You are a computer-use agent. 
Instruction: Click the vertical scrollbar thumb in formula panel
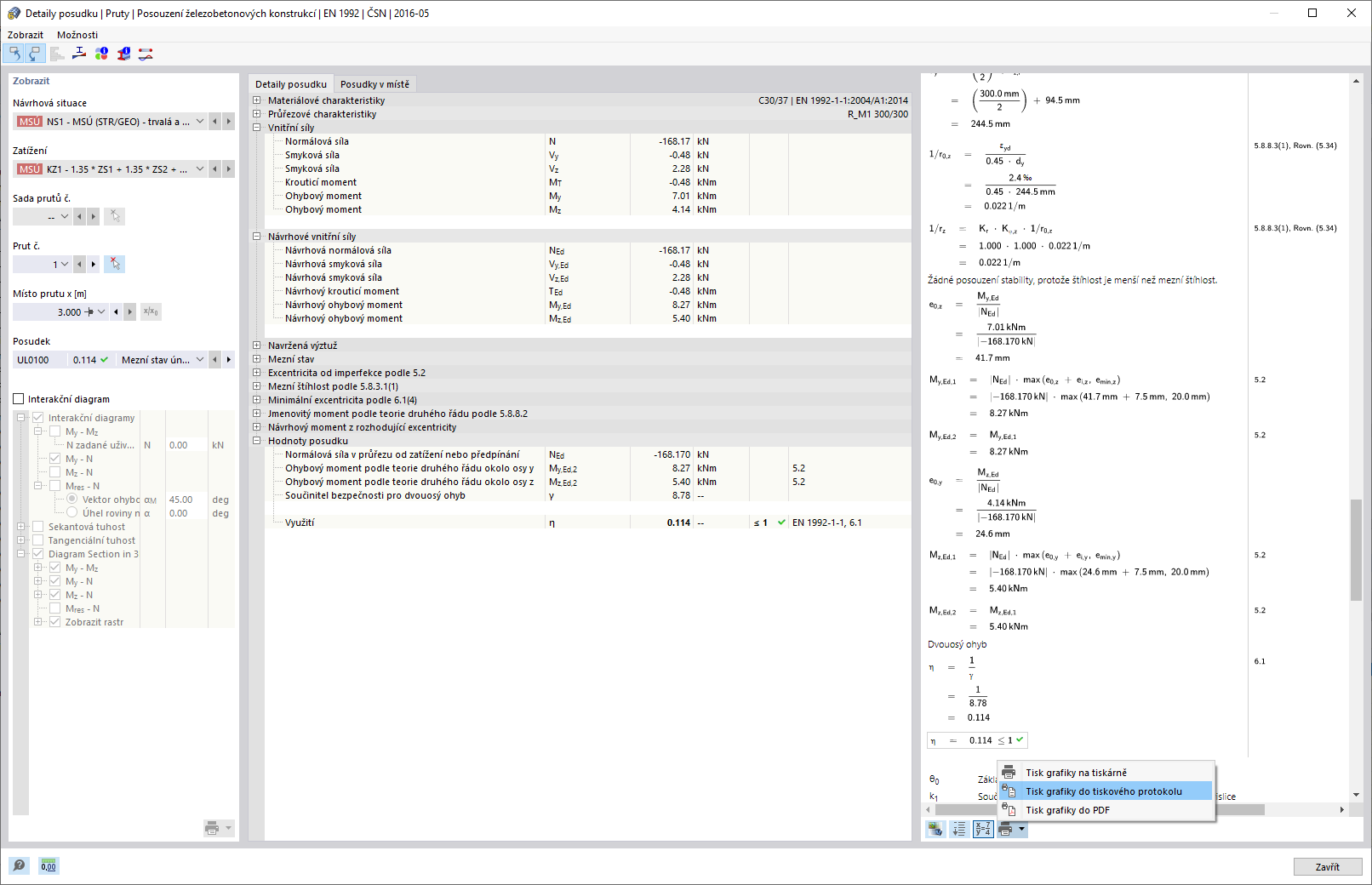pos(1356,550)
